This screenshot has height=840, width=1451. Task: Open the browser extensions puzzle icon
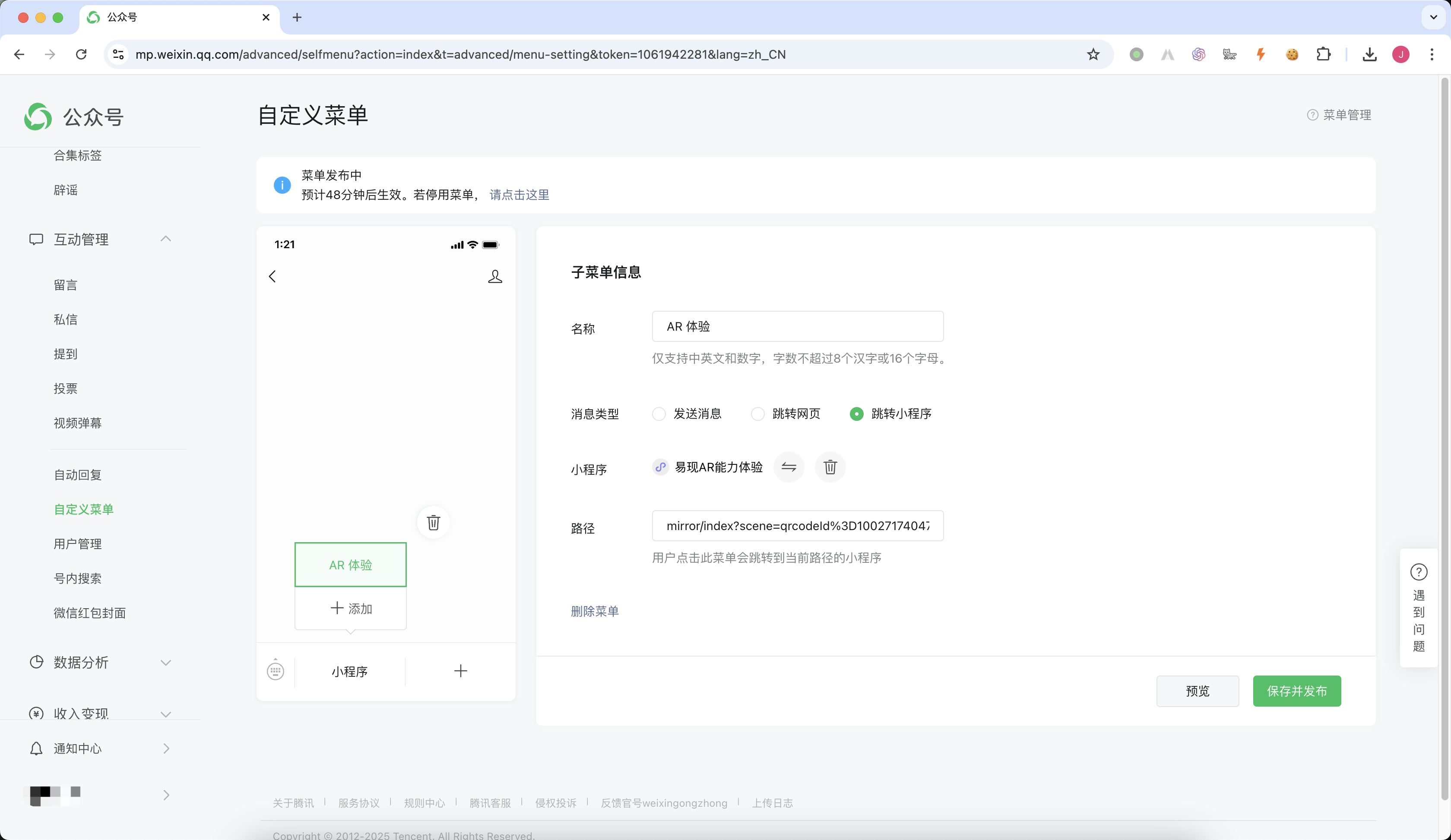click(1324, 54)
